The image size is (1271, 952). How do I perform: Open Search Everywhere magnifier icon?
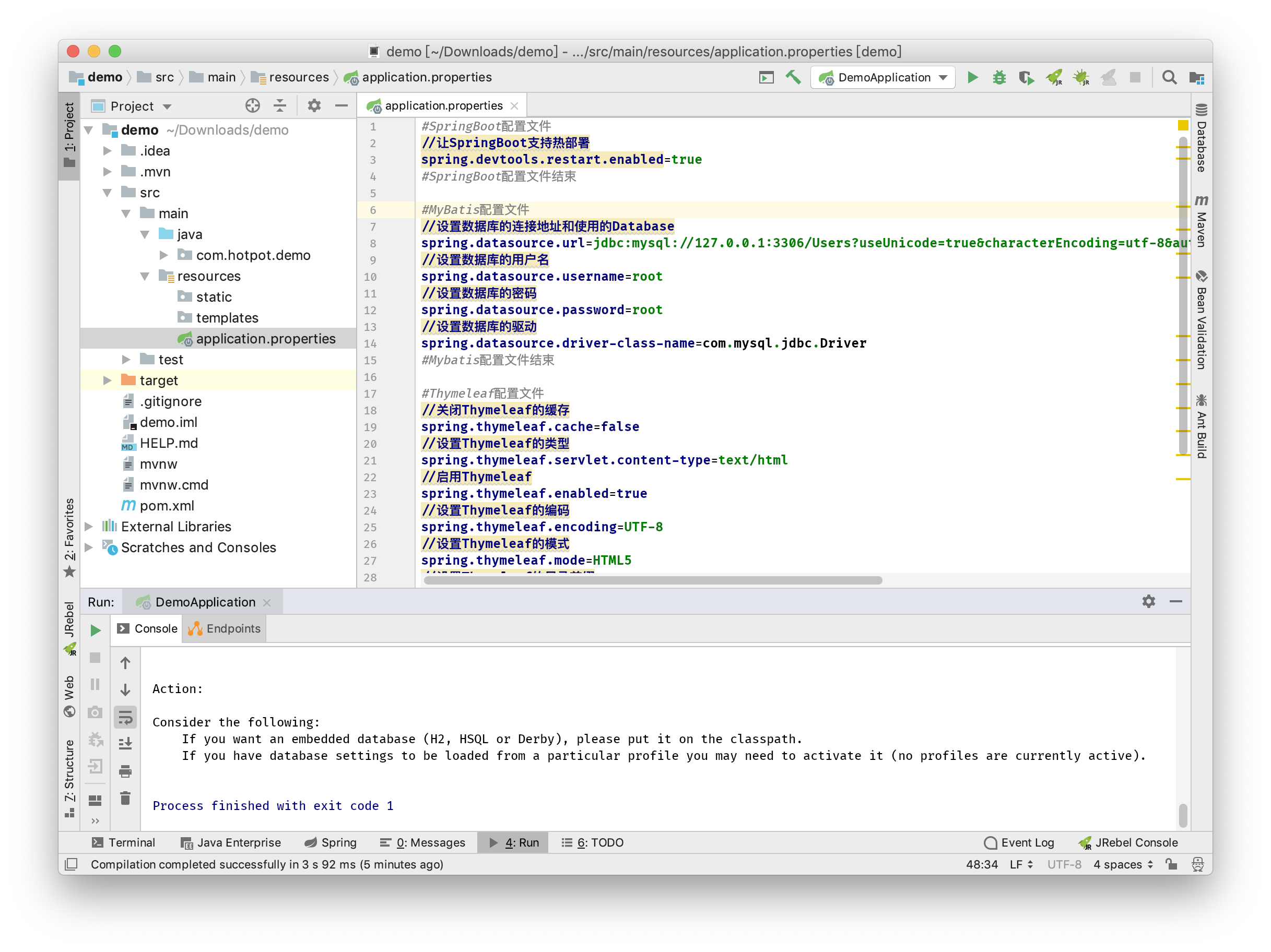click(1169, 78)
